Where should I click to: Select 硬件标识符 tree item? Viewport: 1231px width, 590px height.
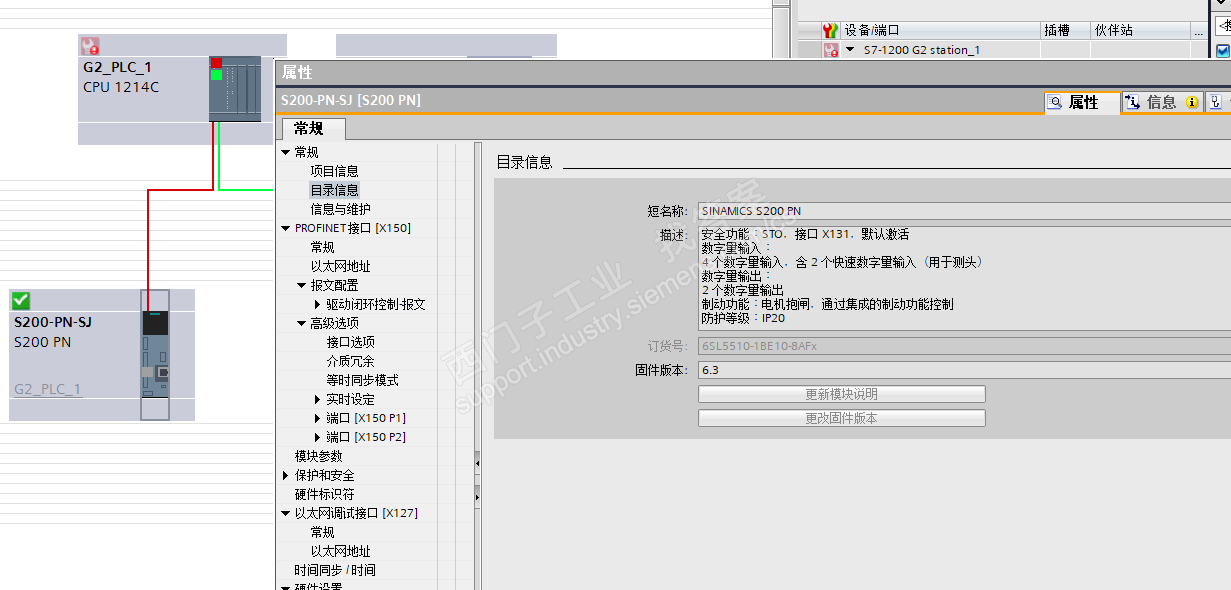tap(324, 494)
